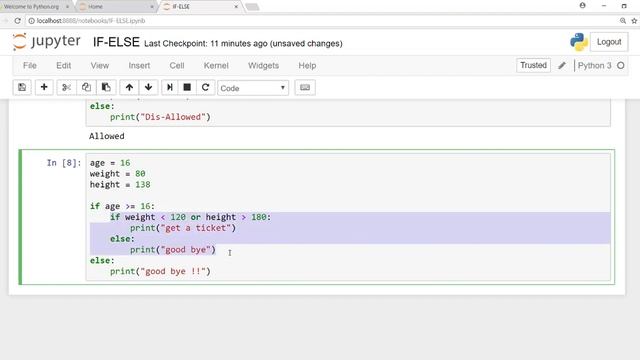Image resolution: width=640 pixels, height=360 pixels.
Task: Open the View menu
Action: coord(100,65)
